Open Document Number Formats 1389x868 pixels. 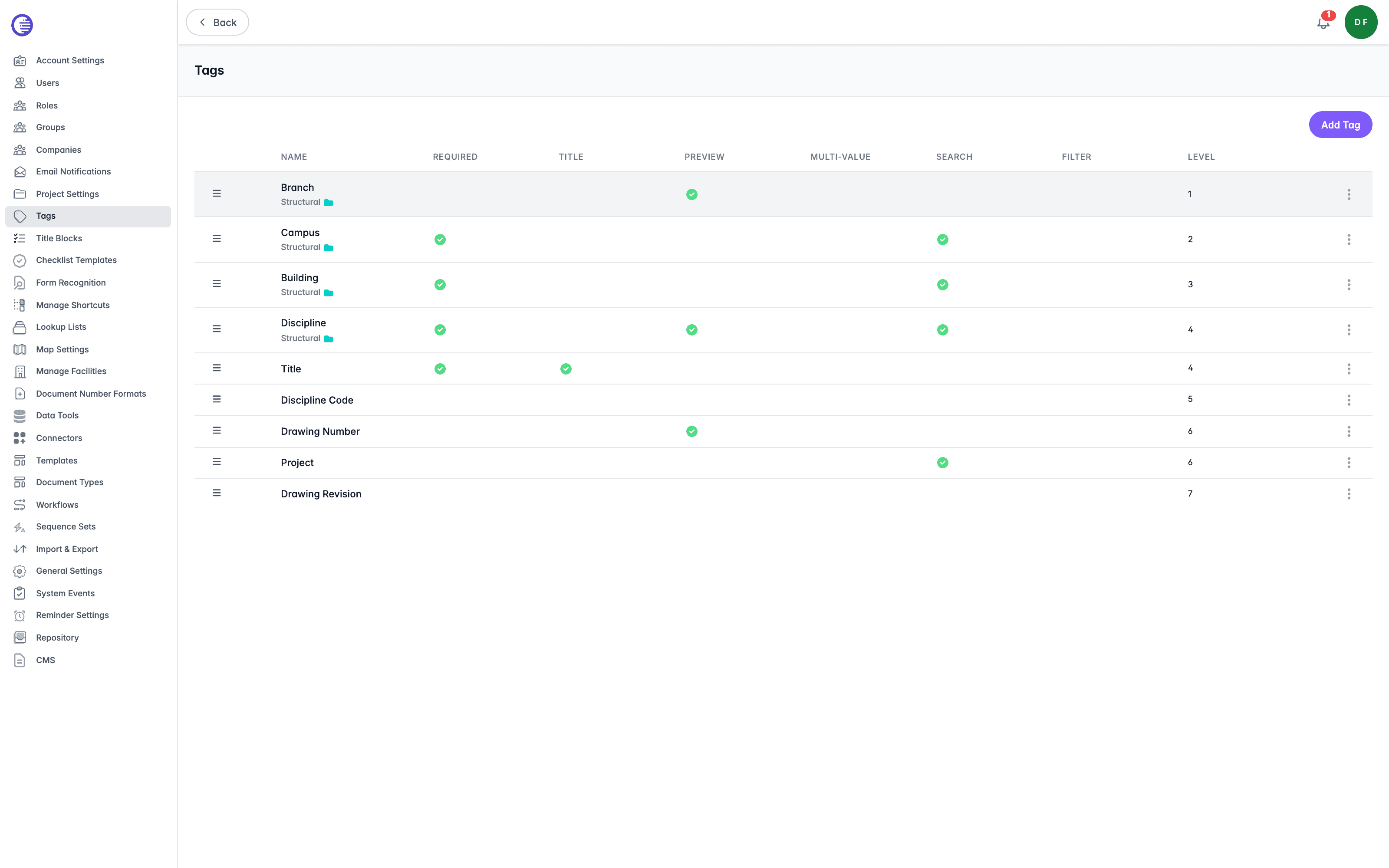pos(91,394)
